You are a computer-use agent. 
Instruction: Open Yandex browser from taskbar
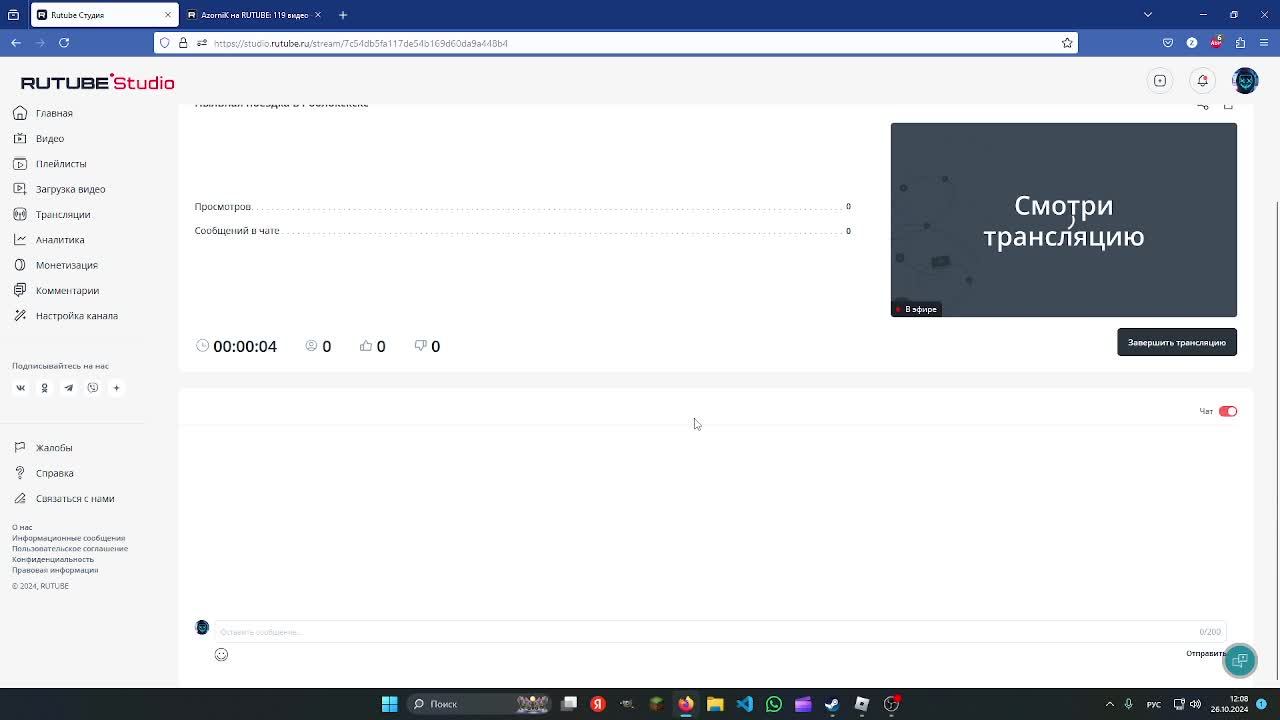coord(598,704)
